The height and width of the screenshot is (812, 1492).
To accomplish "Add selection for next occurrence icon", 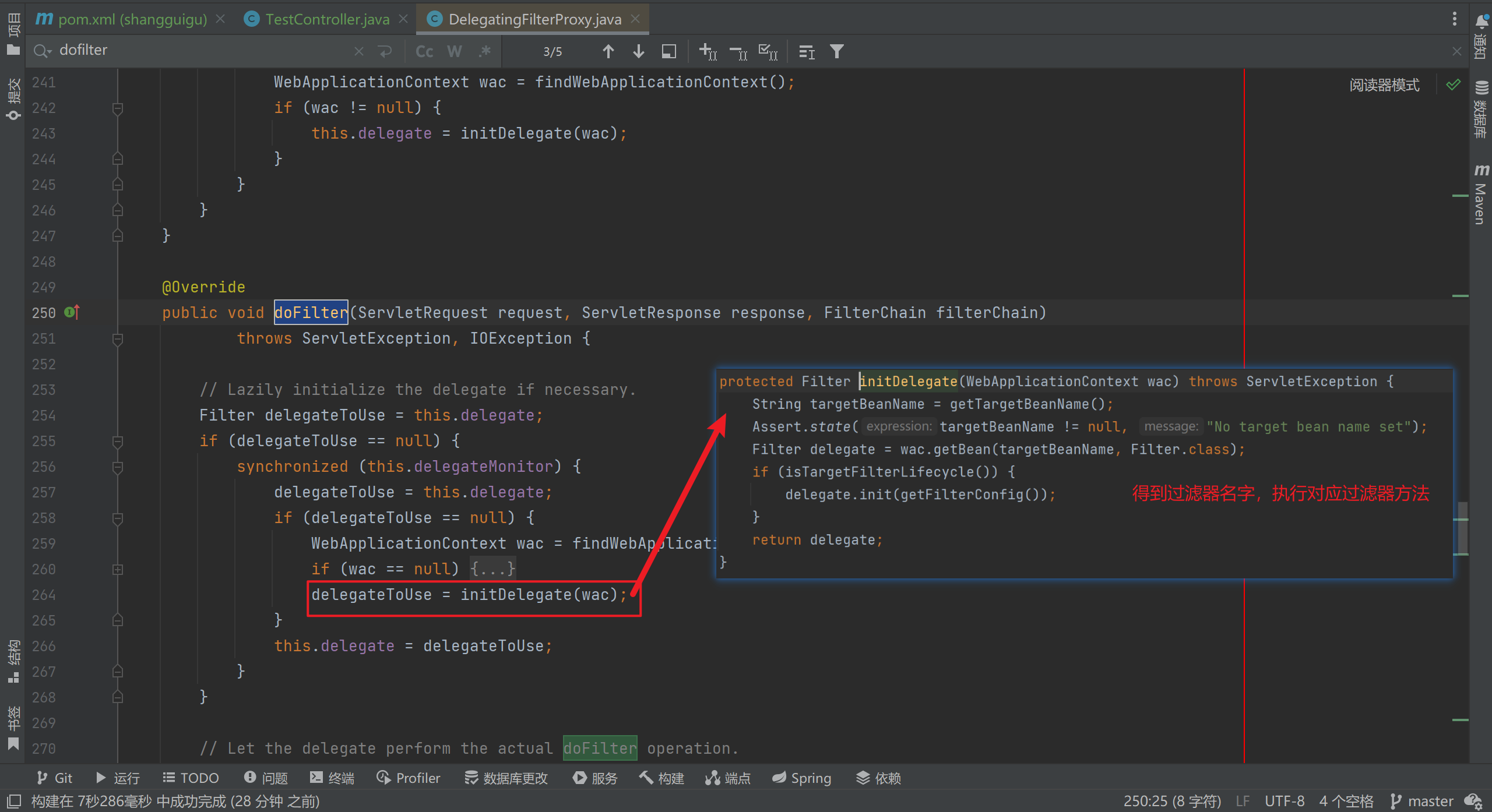I will point(708,52).
